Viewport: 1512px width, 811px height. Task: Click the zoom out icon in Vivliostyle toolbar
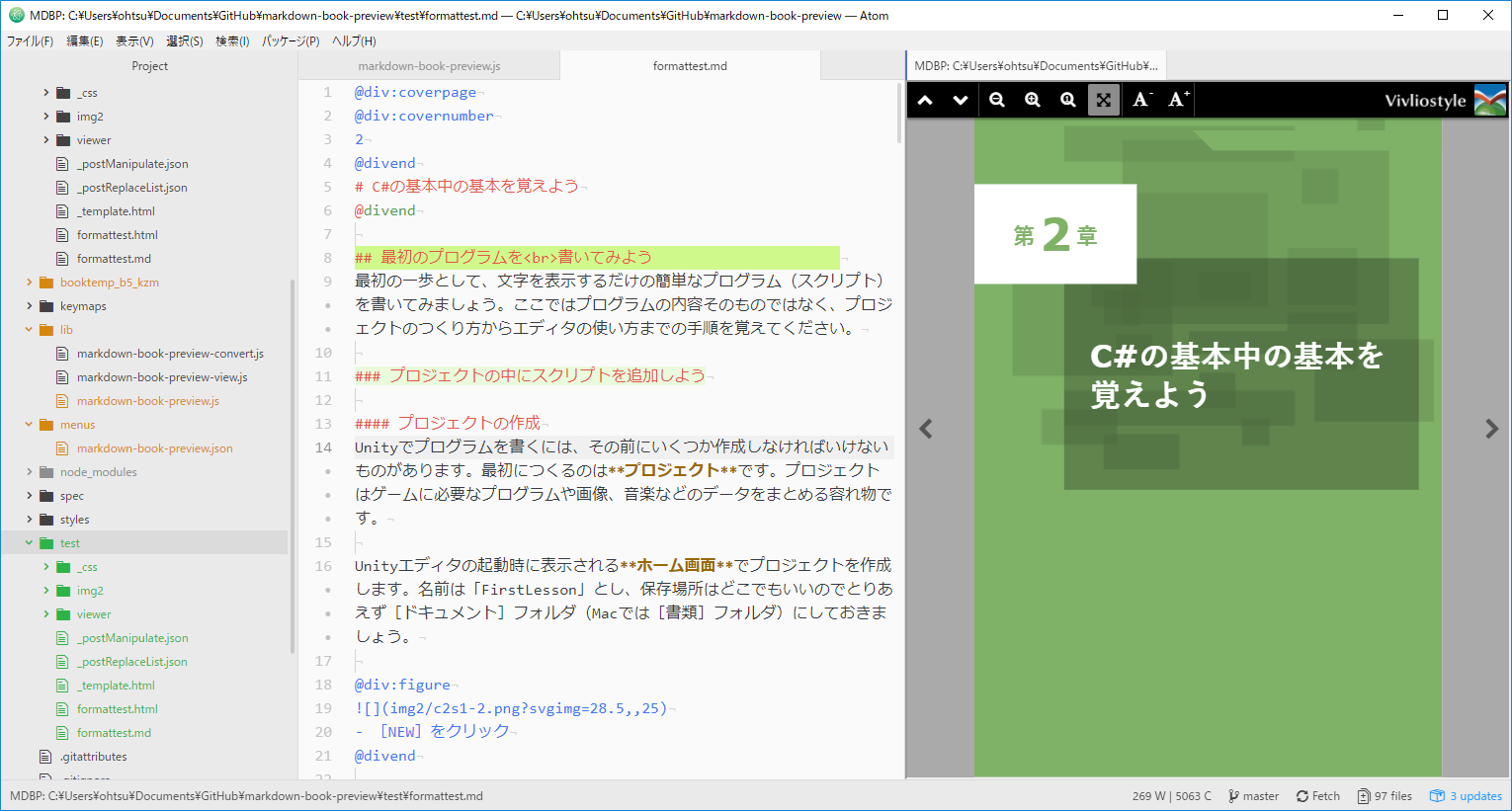pyautogui.click(x=996, y=100)
